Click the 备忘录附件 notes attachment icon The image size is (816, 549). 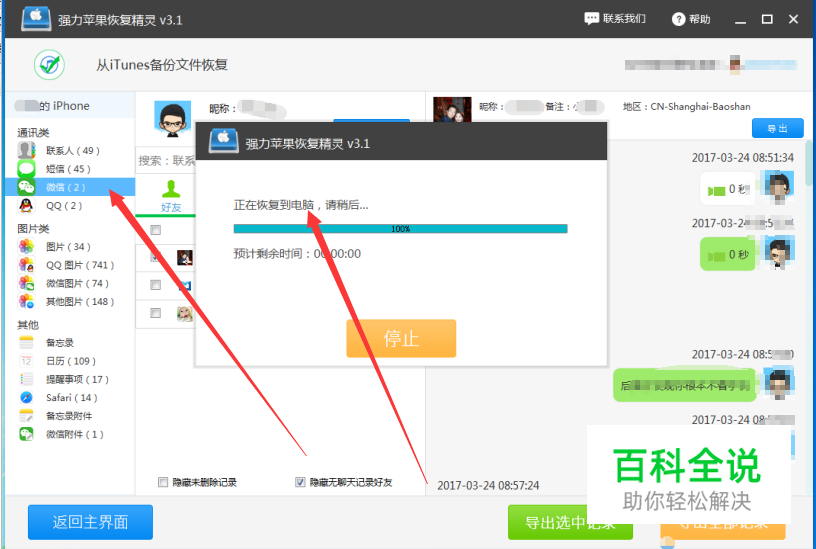point(26,416)
